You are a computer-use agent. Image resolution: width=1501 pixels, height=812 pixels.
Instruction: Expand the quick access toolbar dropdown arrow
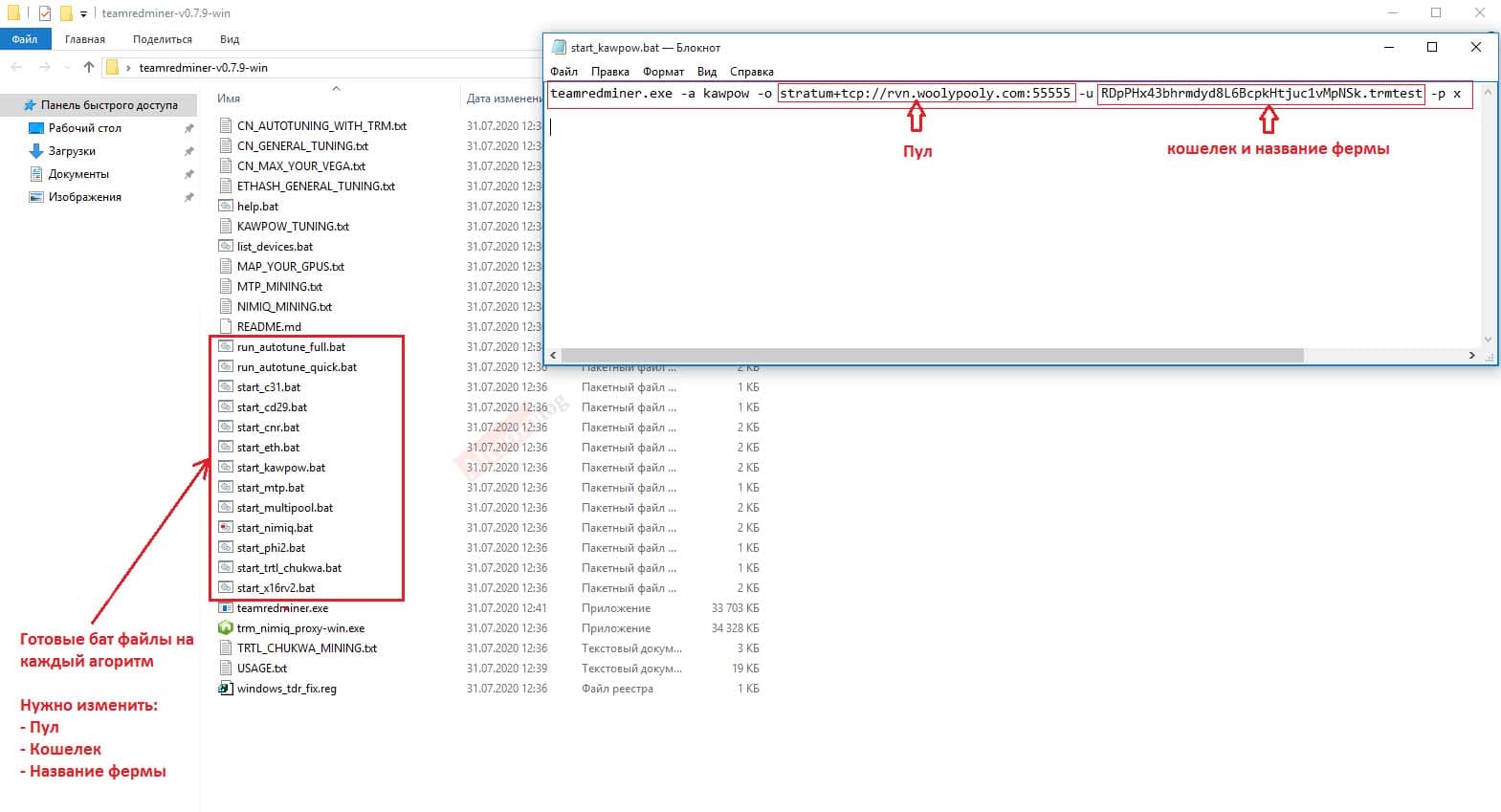coord(83,13)
